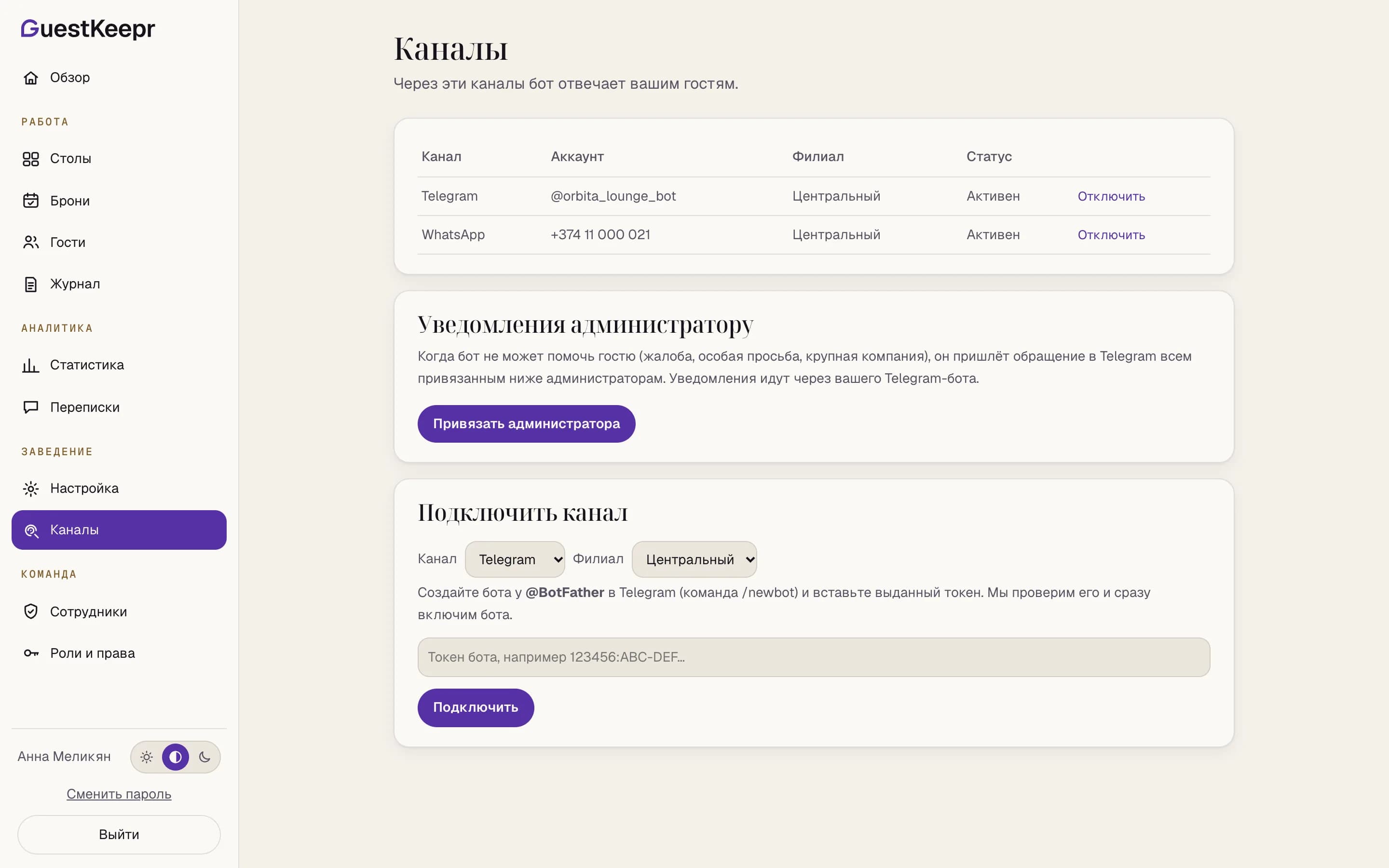Click the GuestKeepr logo
Viewport: 1389px width, 868px height.
[88, 29]
